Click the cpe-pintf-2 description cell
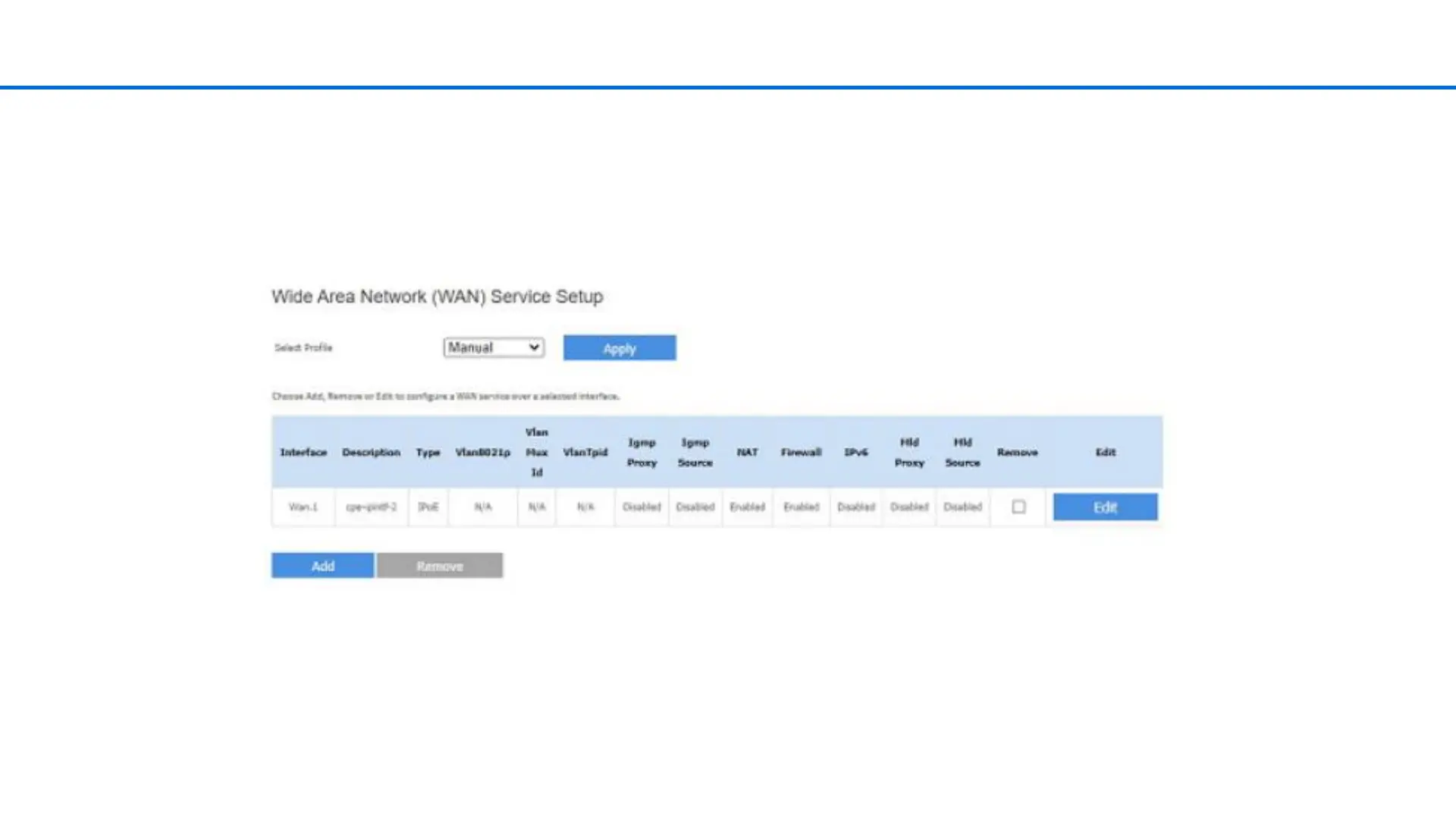Viewport: 1456px width, 819px height. pos(371,507)
